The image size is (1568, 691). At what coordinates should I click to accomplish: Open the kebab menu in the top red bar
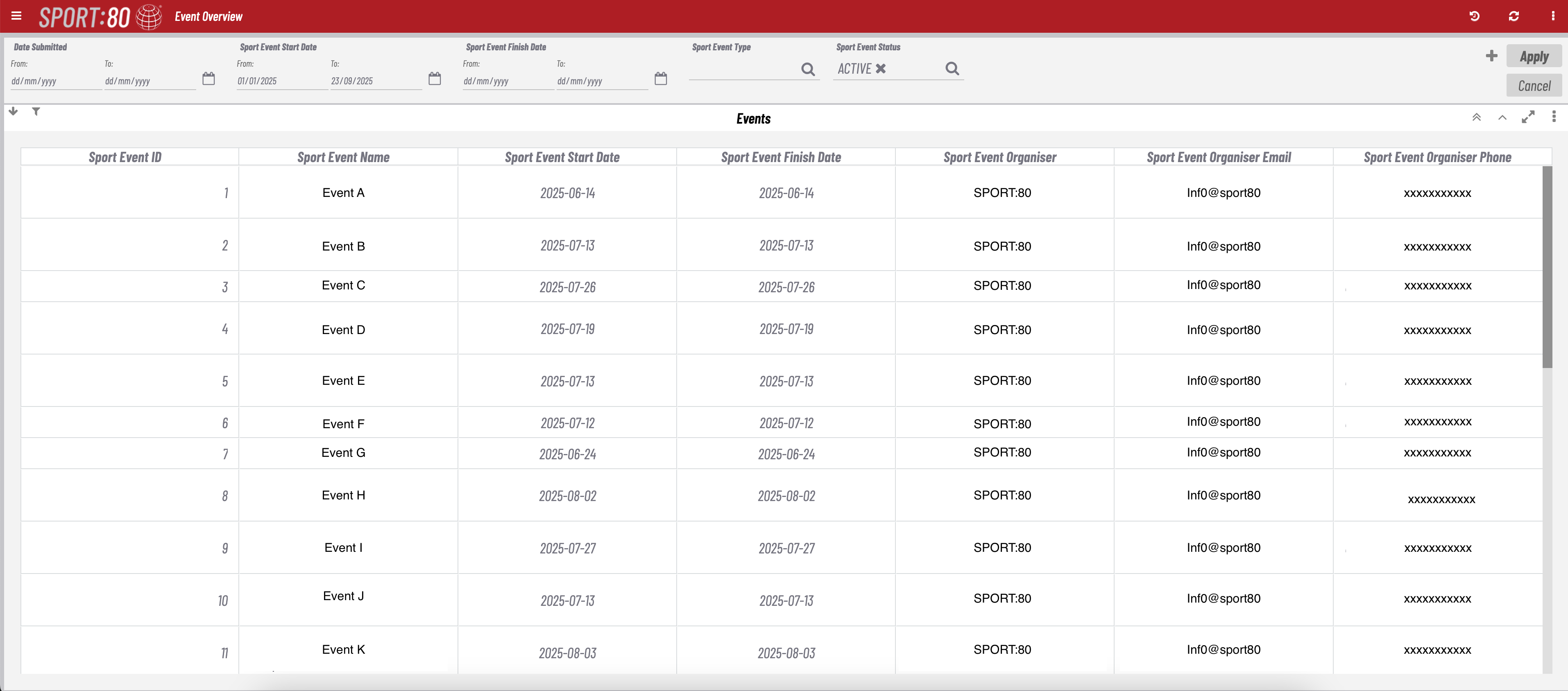pos(1554,16)
